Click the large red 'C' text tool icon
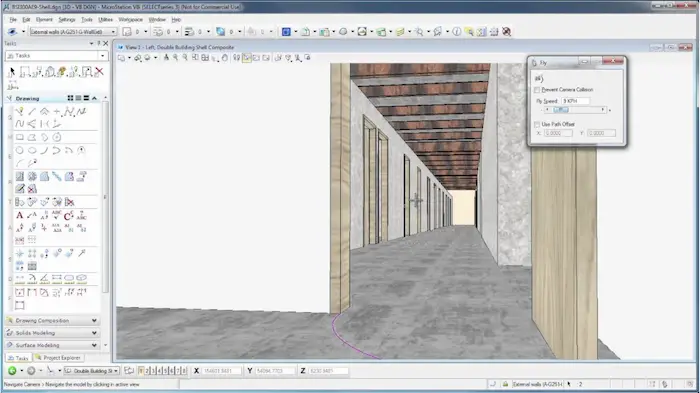The height and width of the screenshot is (393, 700). tap(68, 216)
